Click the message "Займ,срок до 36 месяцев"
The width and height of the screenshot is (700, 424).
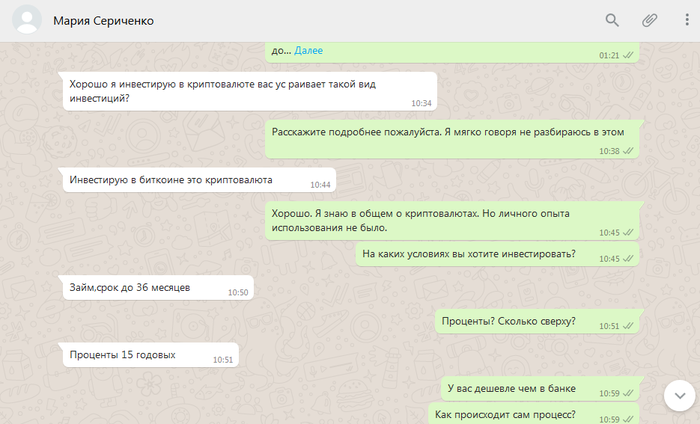(130, 288)
